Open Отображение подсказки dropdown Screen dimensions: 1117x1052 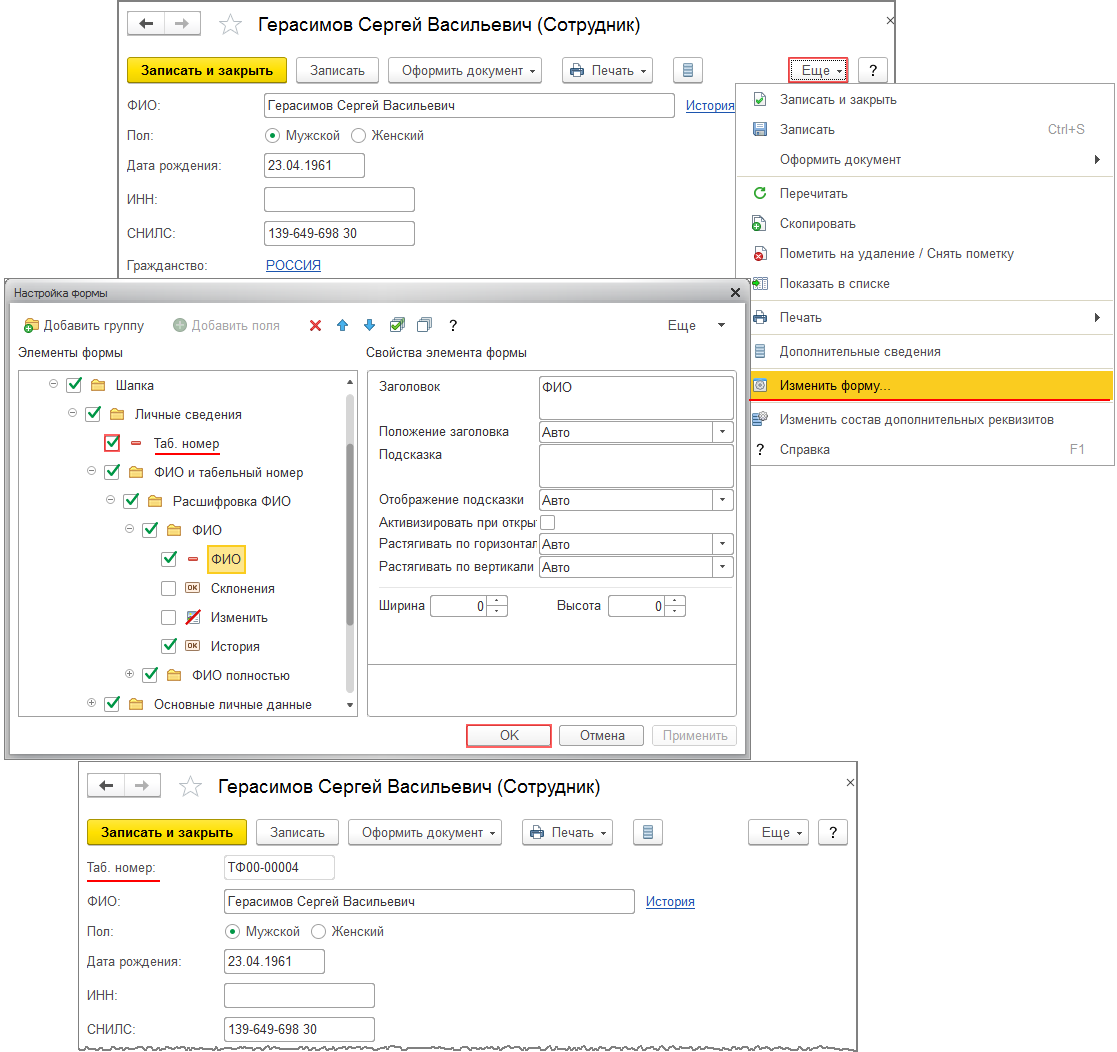pyautogui.click(x=722, y=500)
